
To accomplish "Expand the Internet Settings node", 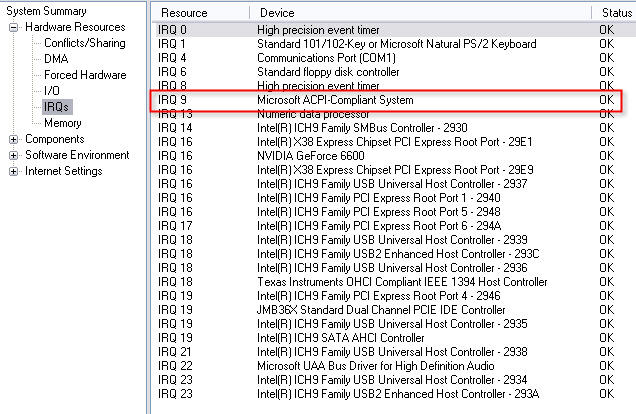I will (x=14, y=171).
